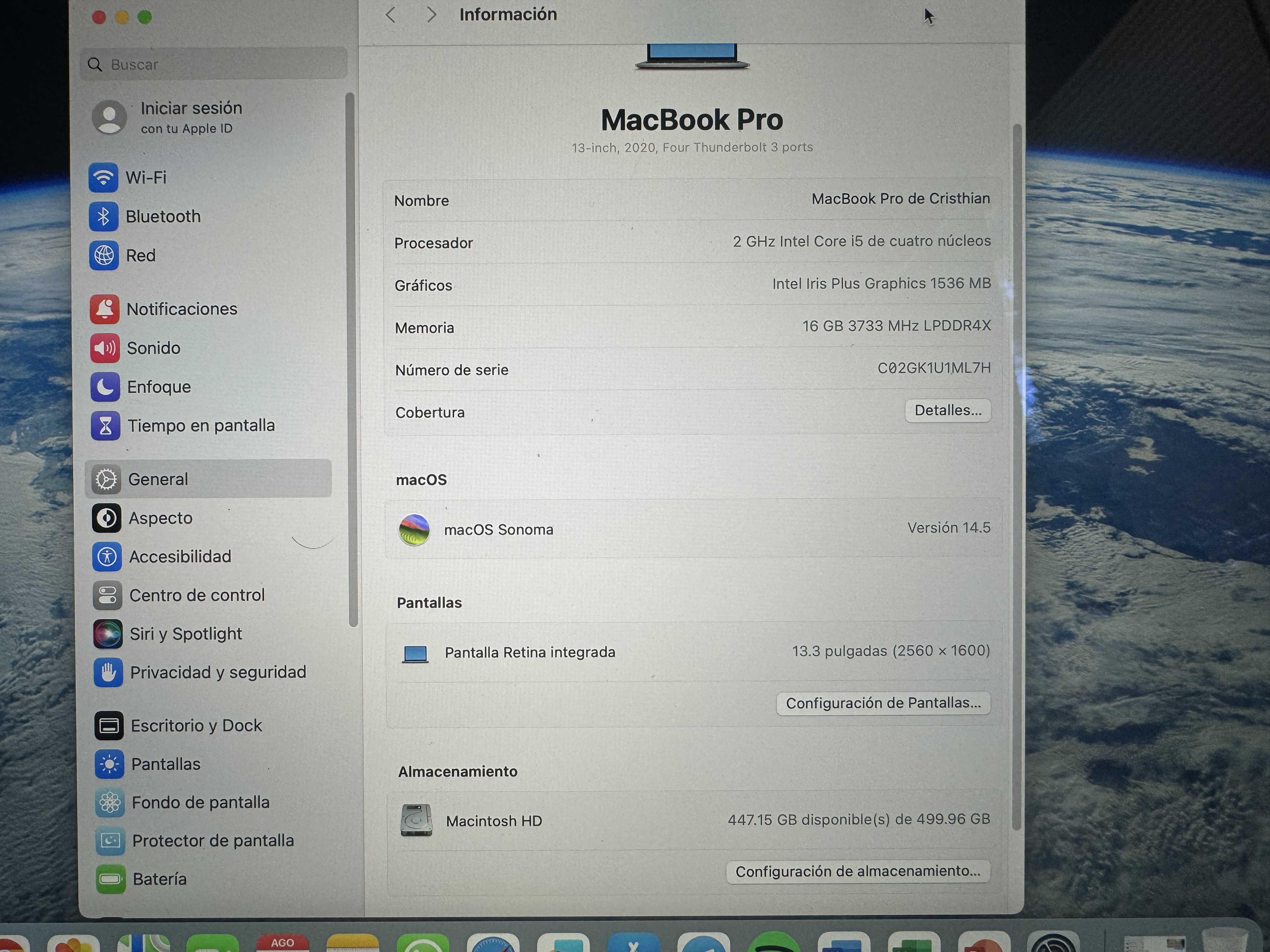
Task: Click the 16 GB 3733 MHz LPDDR4X value
Action: [896, 326]
